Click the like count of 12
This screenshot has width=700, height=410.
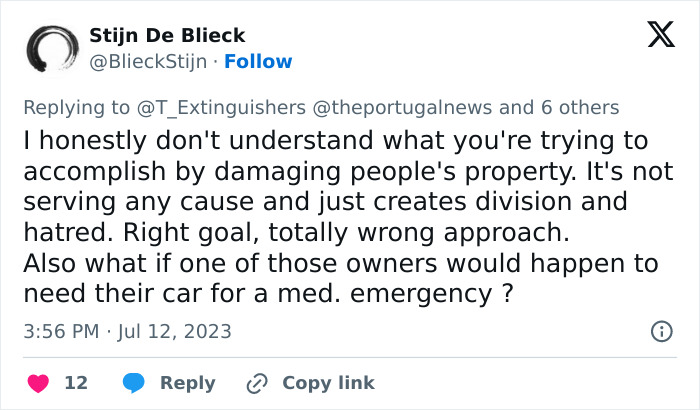click(76, 383)
